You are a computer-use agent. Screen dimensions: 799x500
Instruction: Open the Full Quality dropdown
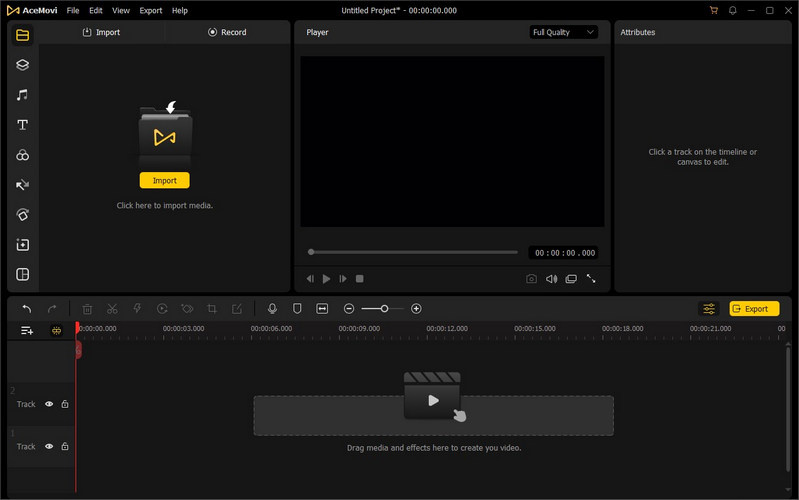pos(564,32)
